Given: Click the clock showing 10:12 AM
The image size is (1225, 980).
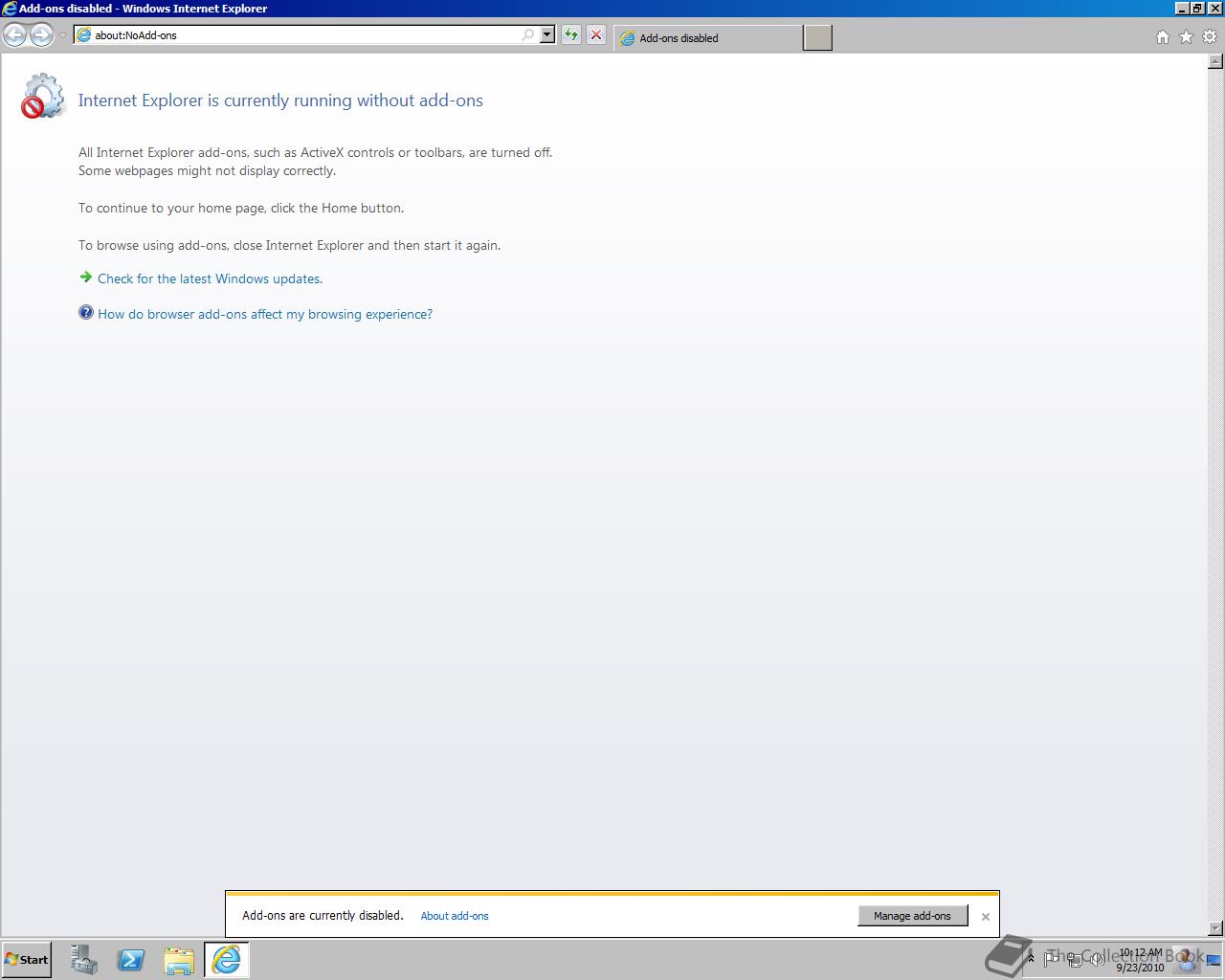Looking at the screenshot, I should click(x=1140, y=960).
